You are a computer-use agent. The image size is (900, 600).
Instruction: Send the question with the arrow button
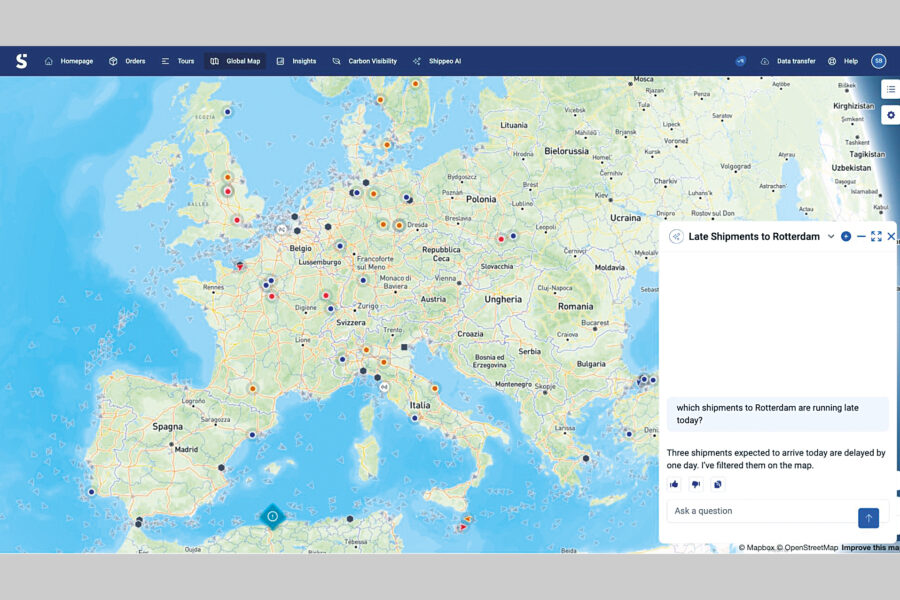tap(868, 517)
